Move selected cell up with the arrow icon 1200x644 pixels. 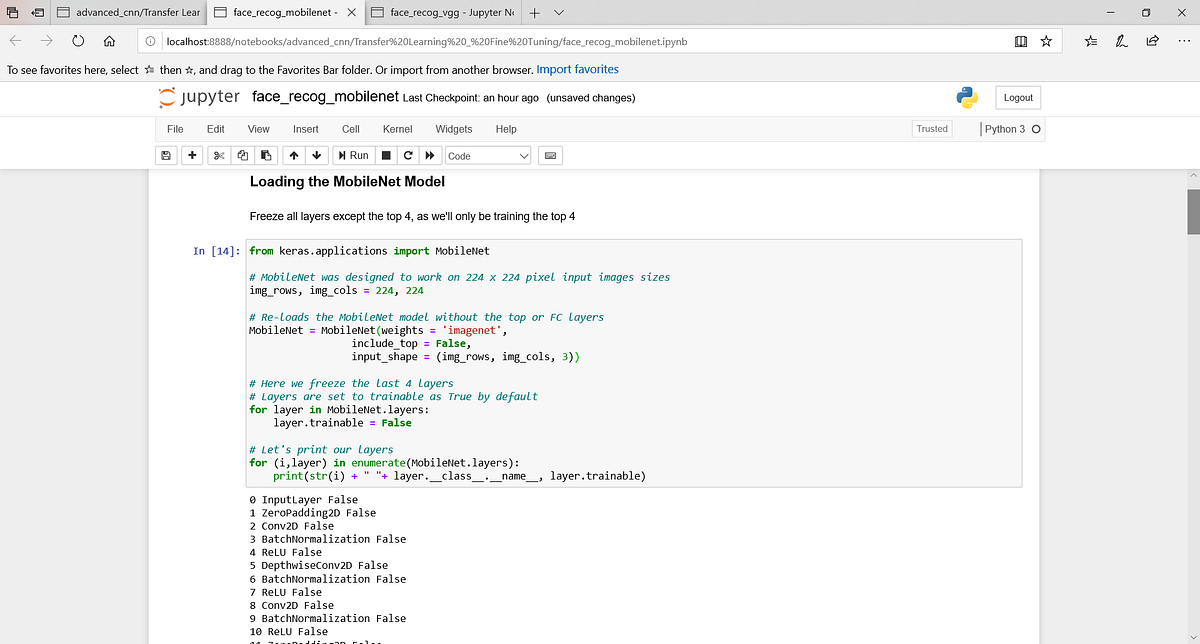(293, 155)
